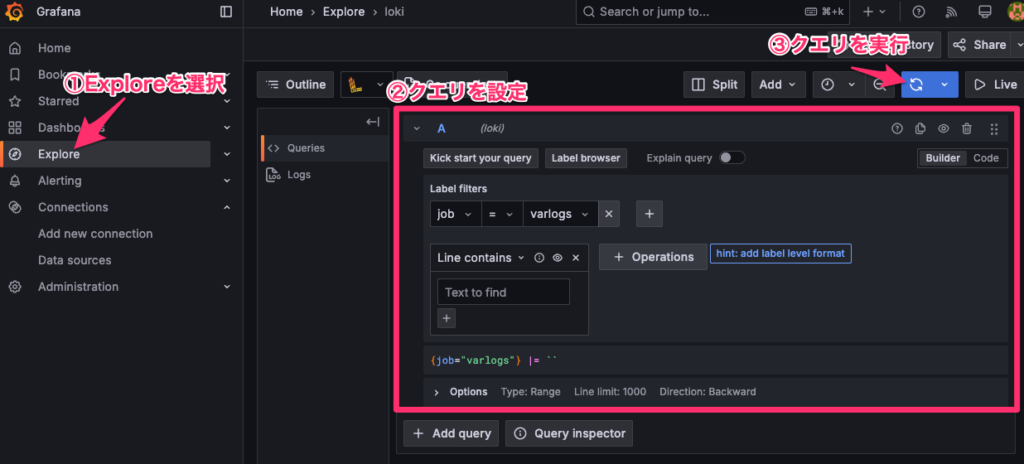Screen dimensions: 1024x464
Task: Grab the query A drag handle
Action: [x=994, y=129]
